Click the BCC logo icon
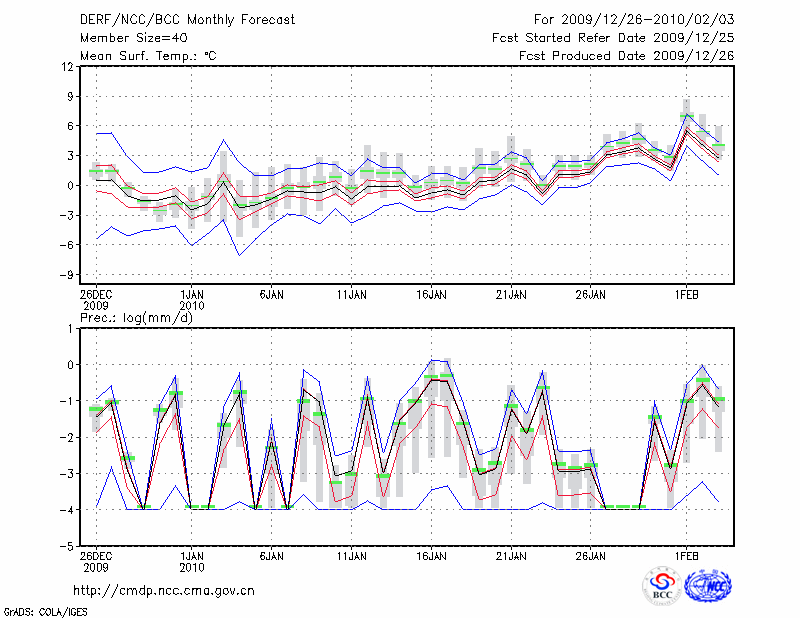800x618 pixels. tap(661, 585)
